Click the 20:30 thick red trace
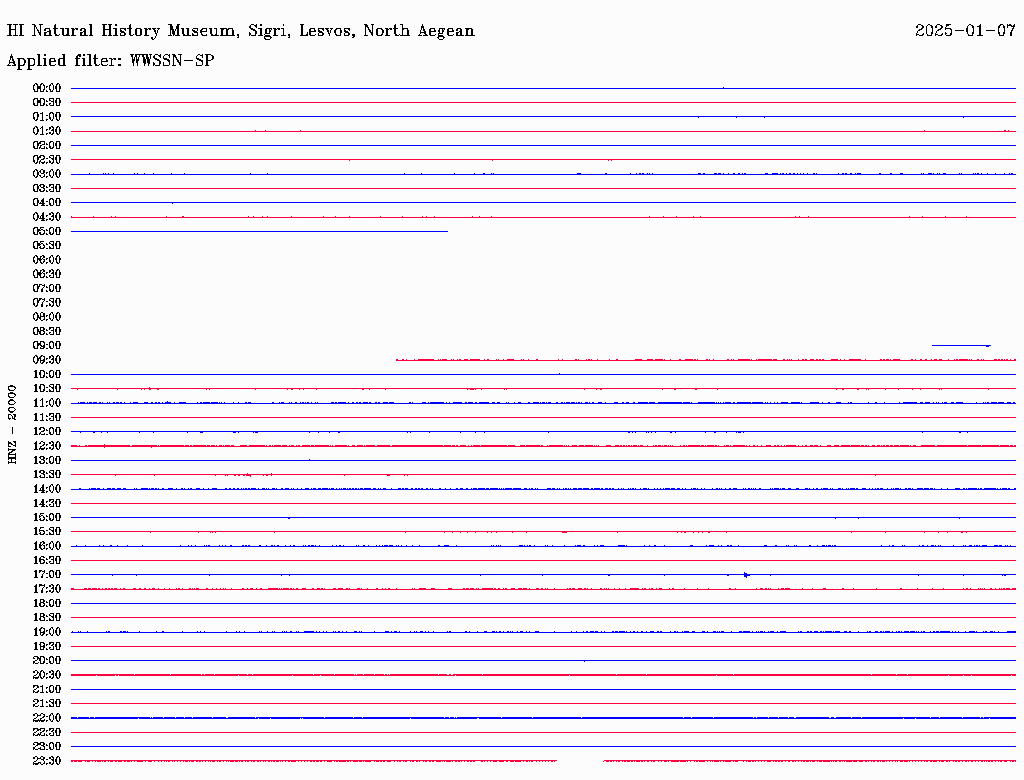1024x780 pixels. [543, 675]
